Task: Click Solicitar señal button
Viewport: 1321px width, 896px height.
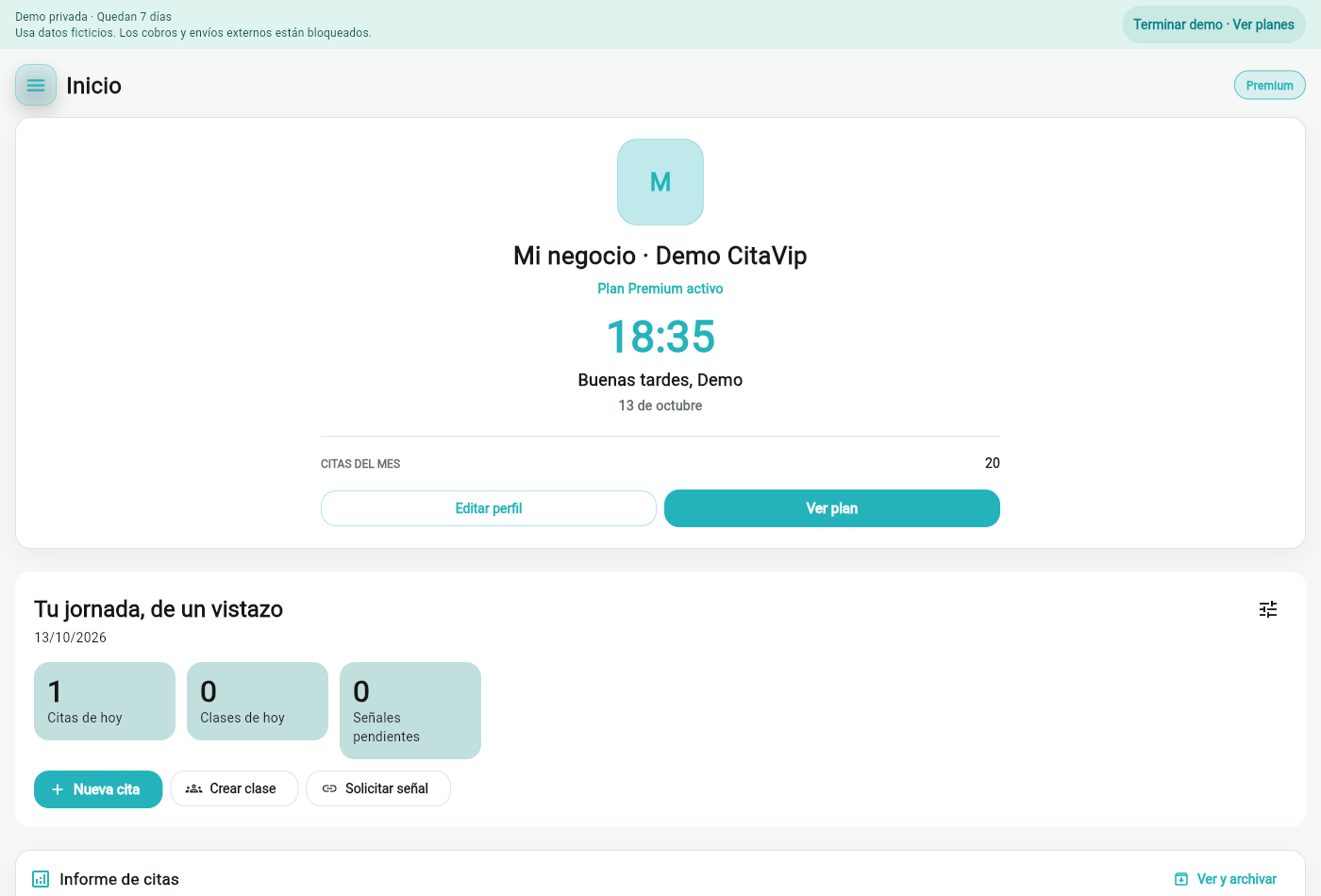Action: 378,788
